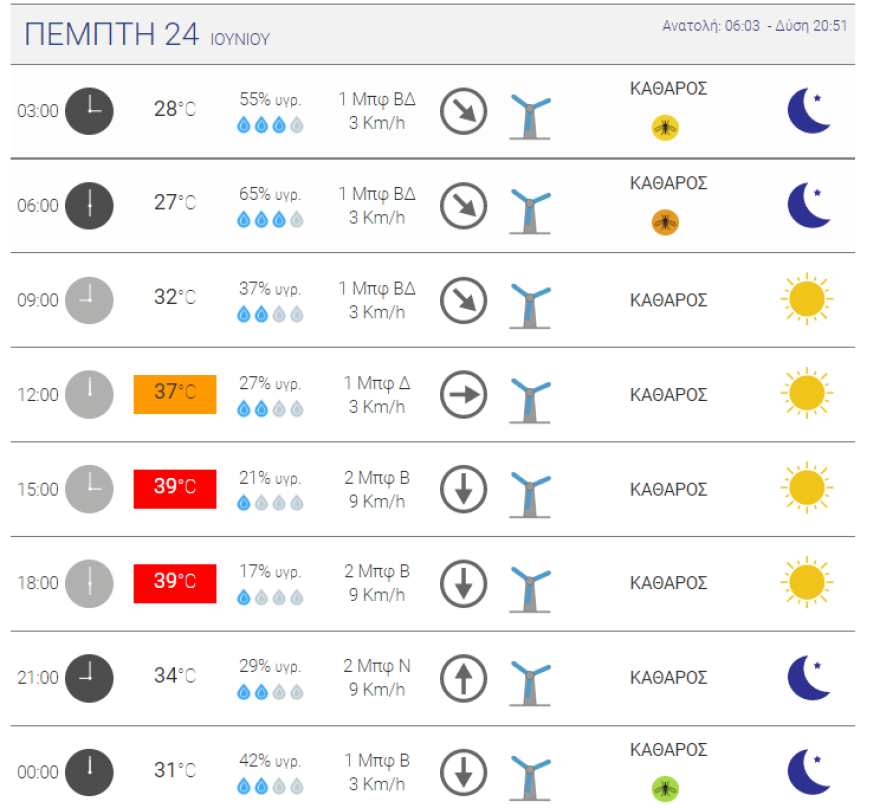Click the orange 37°C temperature box

[x=175, y=393]
